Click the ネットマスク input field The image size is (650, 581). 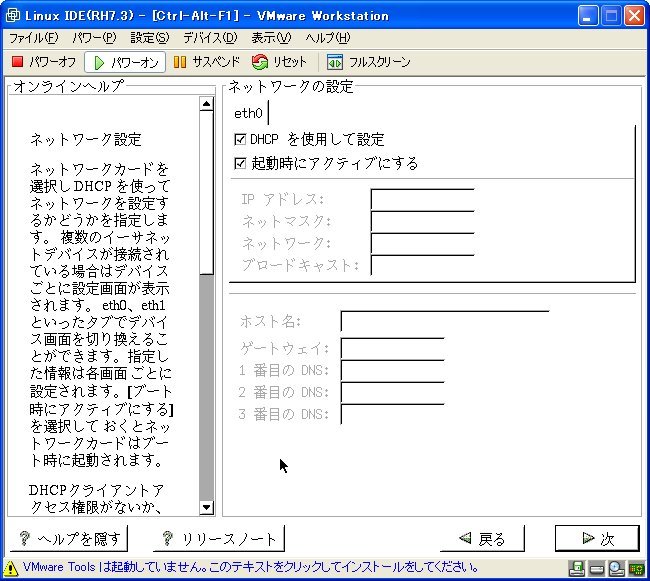[422, 221]
